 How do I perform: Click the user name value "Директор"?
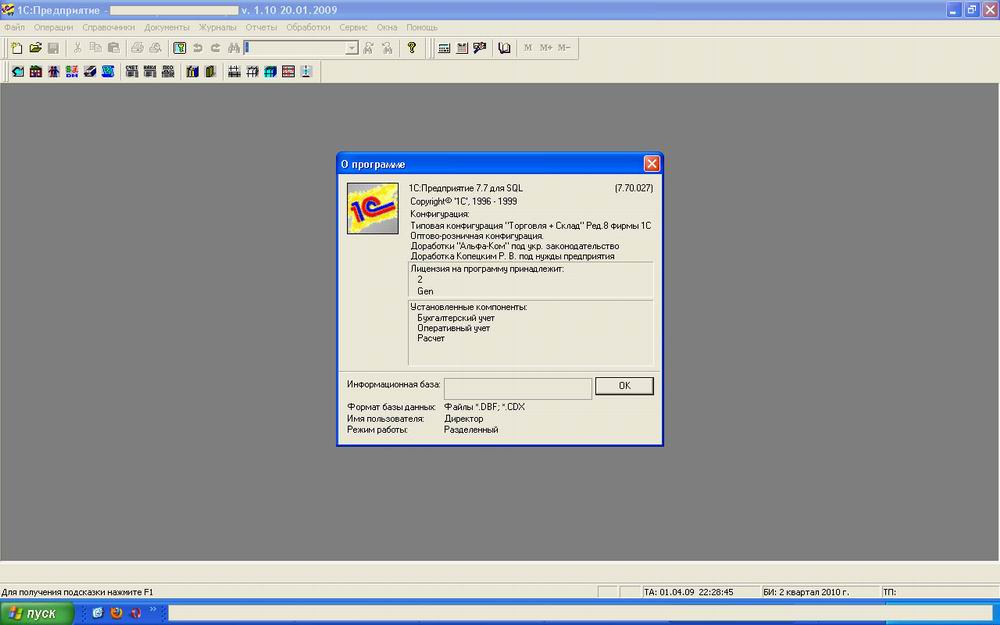click(464, 418)
